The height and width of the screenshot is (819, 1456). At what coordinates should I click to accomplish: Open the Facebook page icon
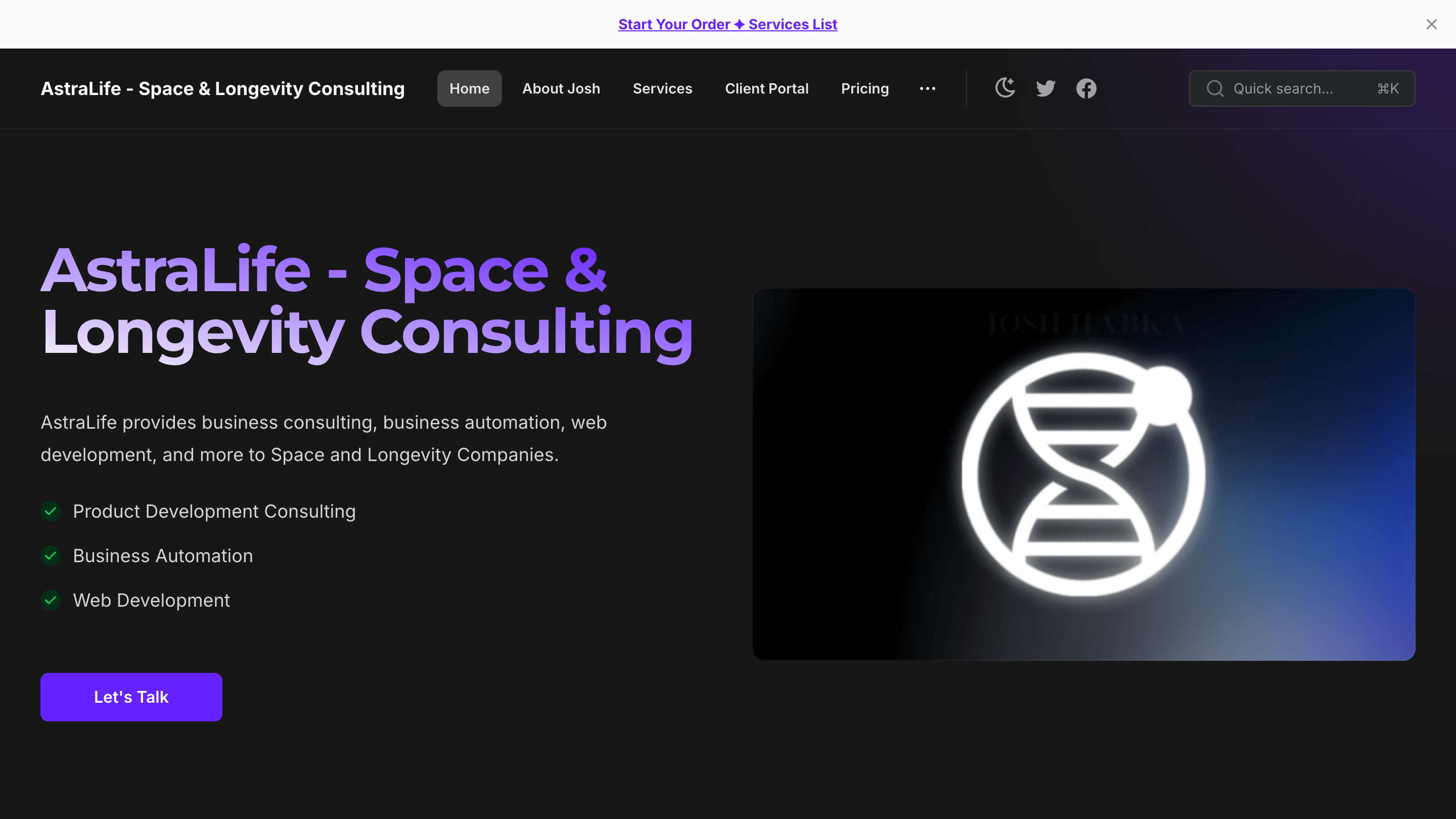(x=1086, y=88)
